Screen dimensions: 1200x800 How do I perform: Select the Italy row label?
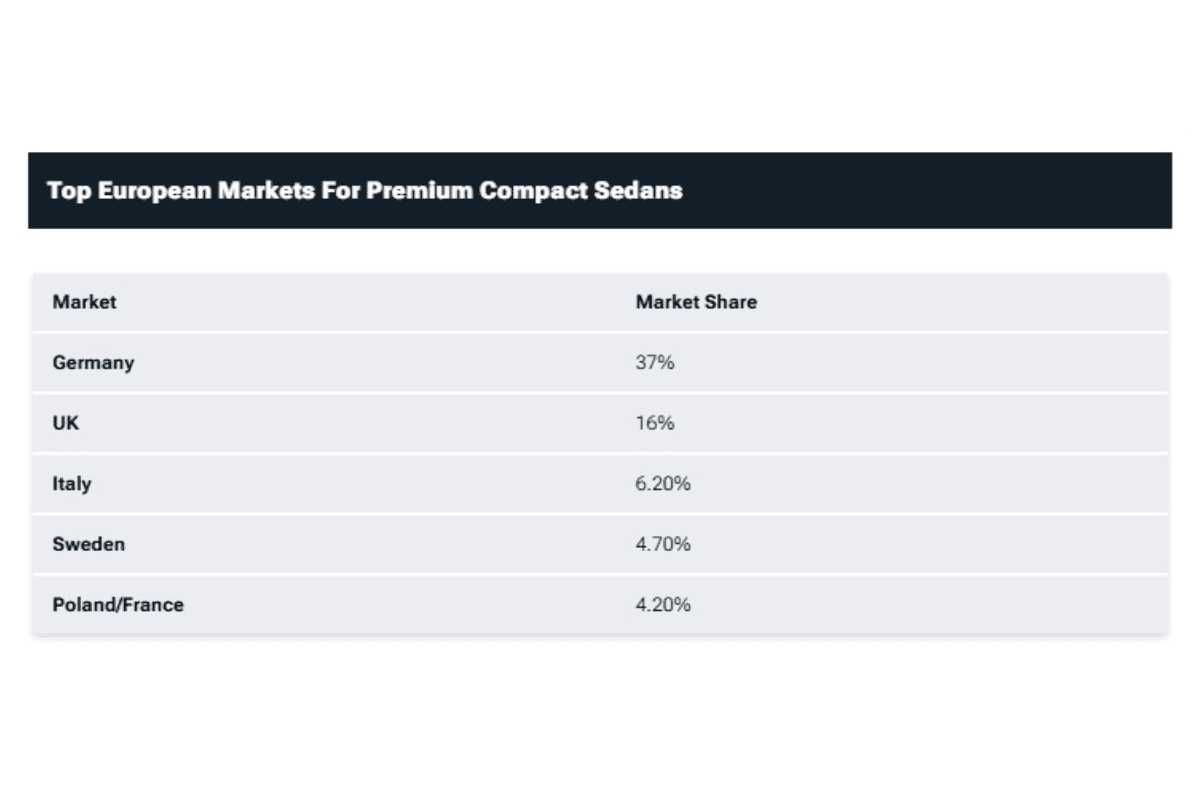[x=72, y=484]
